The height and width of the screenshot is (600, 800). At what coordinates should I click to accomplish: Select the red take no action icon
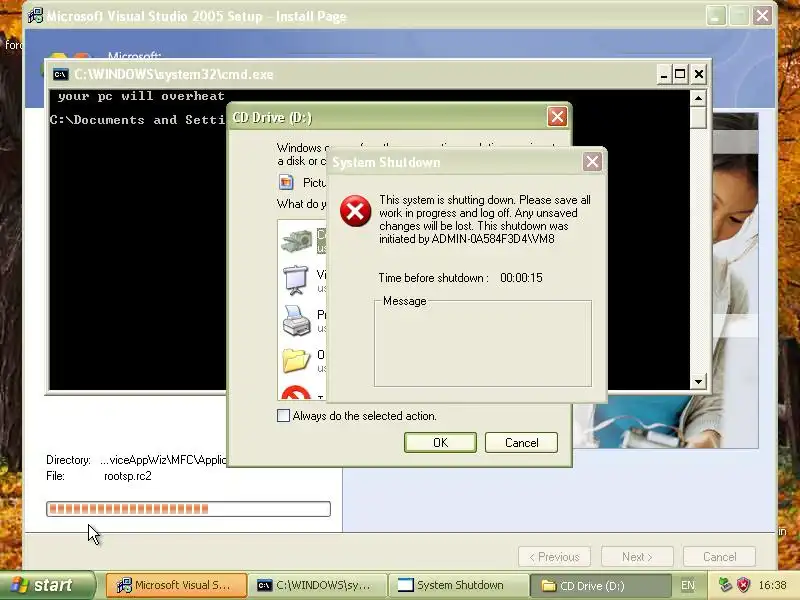pos(296,392)
